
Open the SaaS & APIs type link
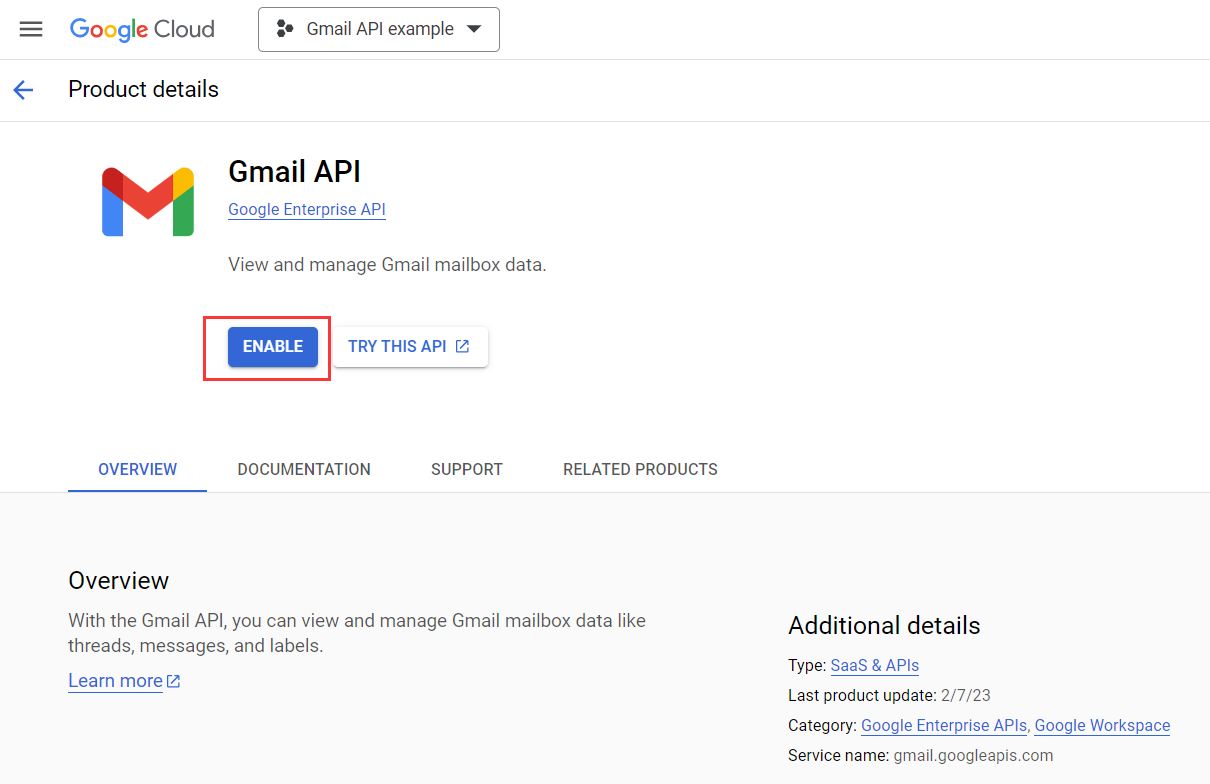tap(875, 665)
